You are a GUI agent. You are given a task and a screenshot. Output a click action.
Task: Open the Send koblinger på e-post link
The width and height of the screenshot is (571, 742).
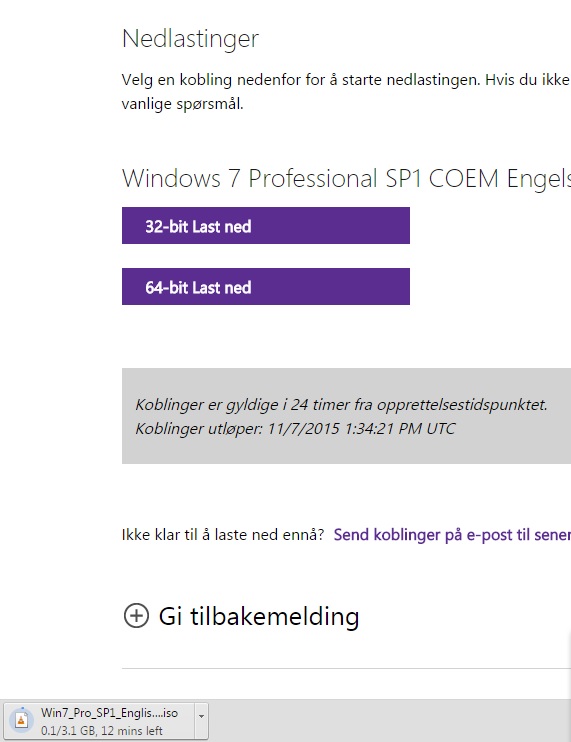click(452, 535)
